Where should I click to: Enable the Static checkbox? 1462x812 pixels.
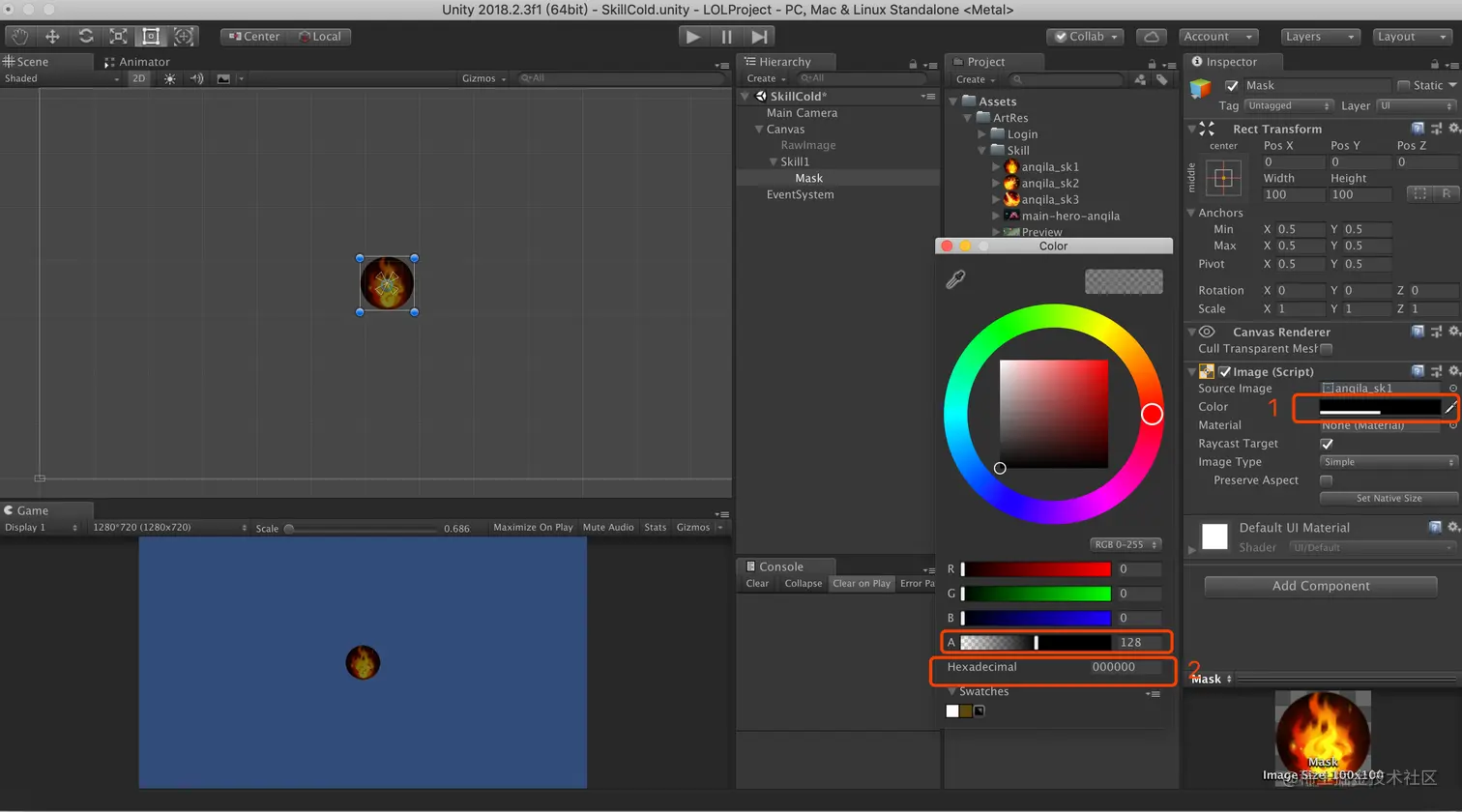click(1404, 86)
